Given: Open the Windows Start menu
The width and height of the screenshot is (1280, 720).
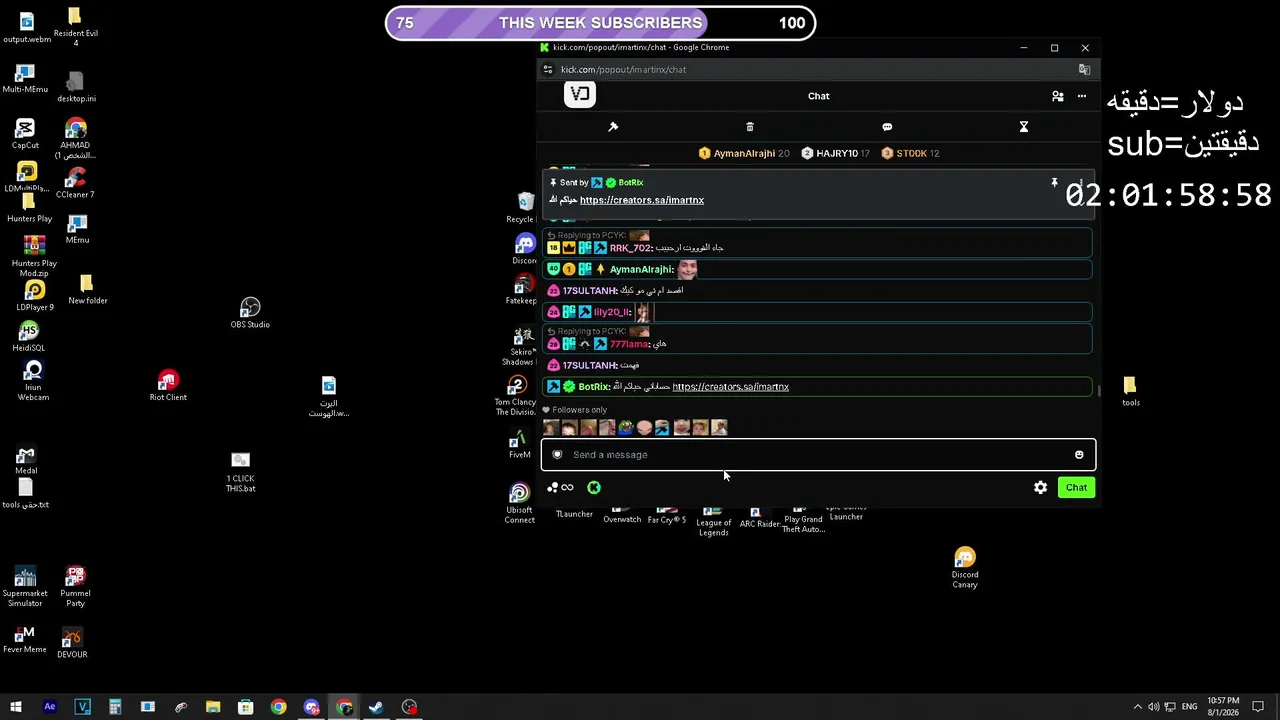Looking at the screenshot, I should coord(16,707).
